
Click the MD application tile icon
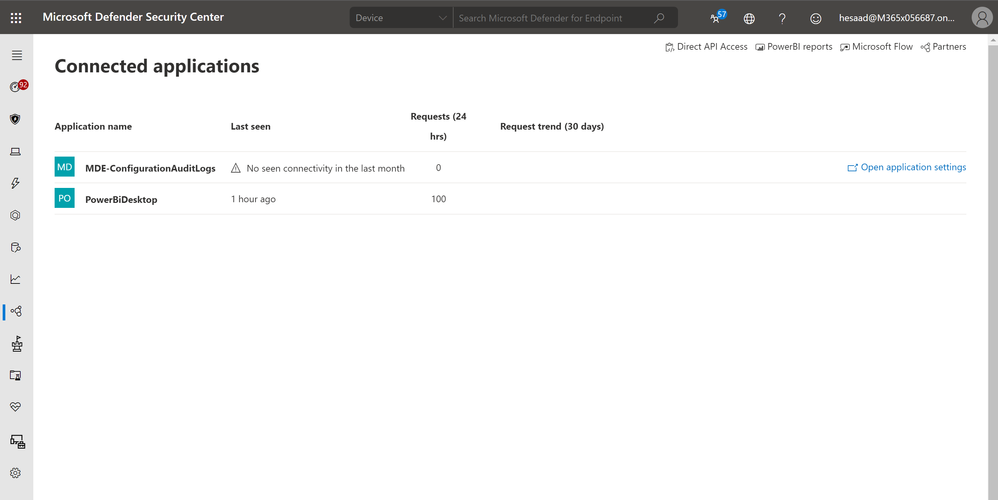pyautogui.click(x=64, y=167)
